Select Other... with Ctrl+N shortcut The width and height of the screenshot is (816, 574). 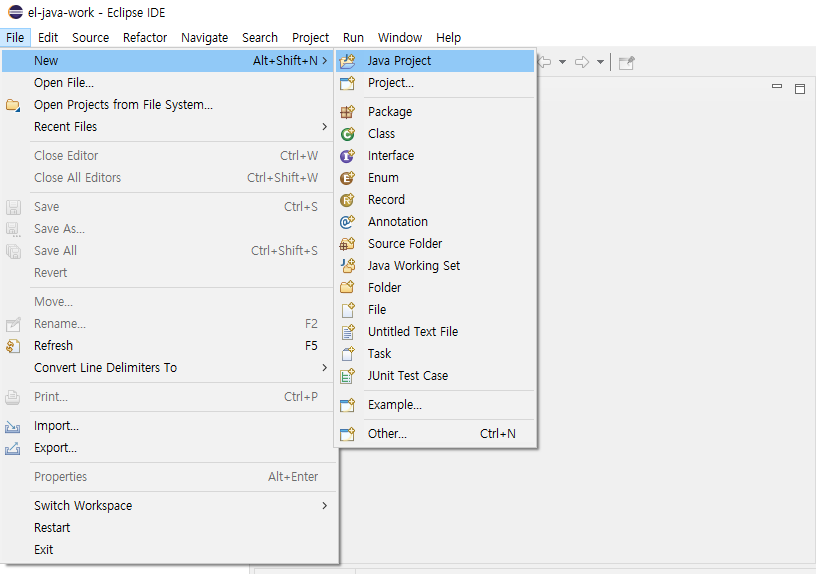pyautogui.click(x=435, y=434)
